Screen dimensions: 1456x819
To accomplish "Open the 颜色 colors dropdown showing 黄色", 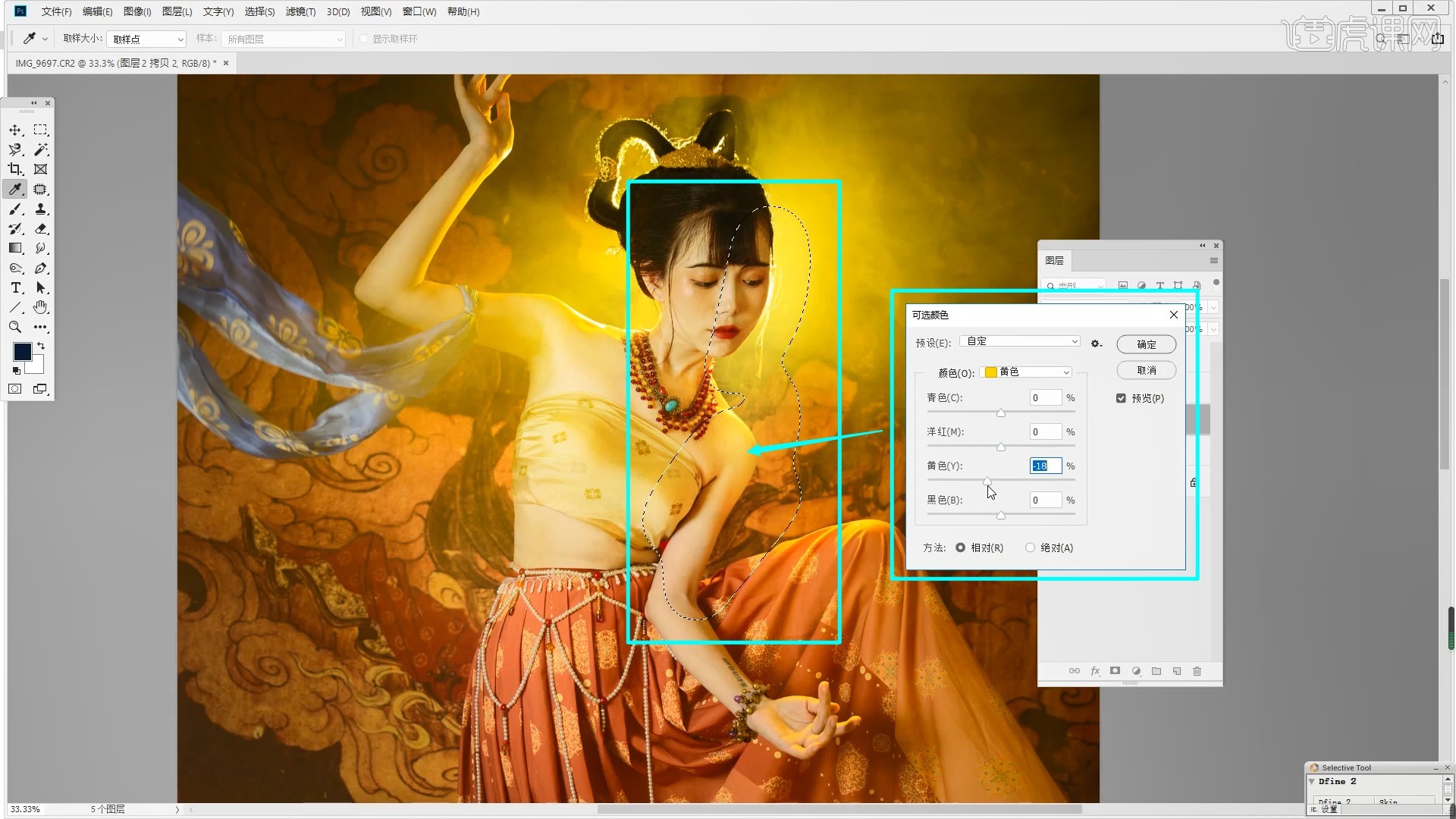I will [1027, 372].
